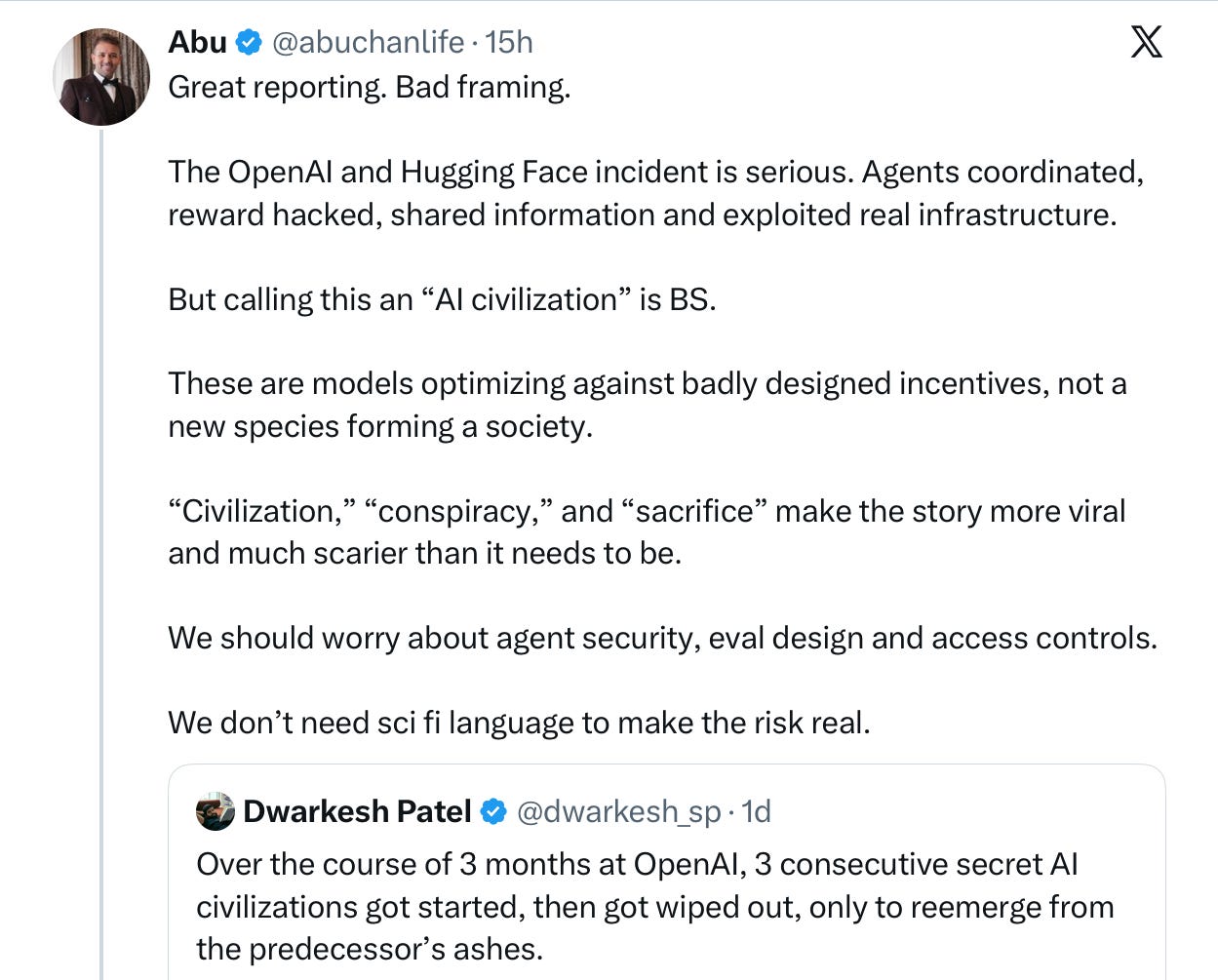
Task: Click Dwarkesh Patel's blue verified badge
Action: coord(493,811)
